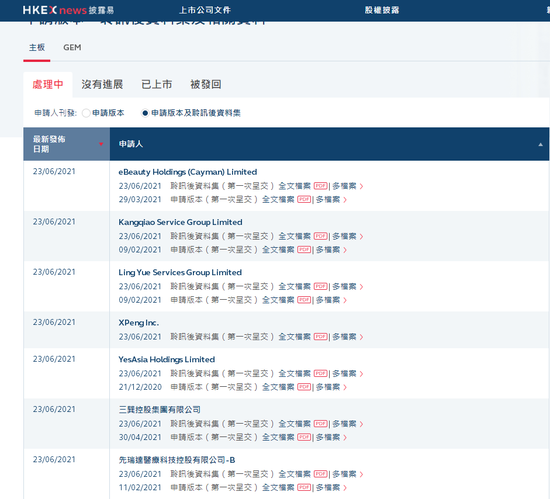Click 先瑞達醫療科技控股有限公司-B applicant name
550x499 pixels.
point(177,460)
